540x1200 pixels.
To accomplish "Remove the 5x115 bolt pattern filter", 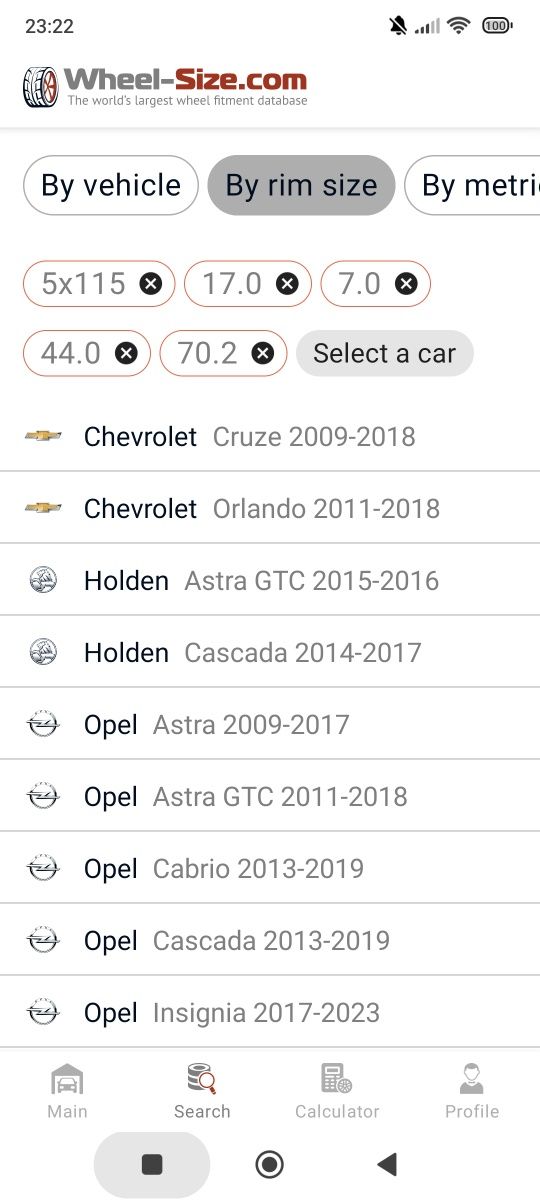I will click(150, 284).
